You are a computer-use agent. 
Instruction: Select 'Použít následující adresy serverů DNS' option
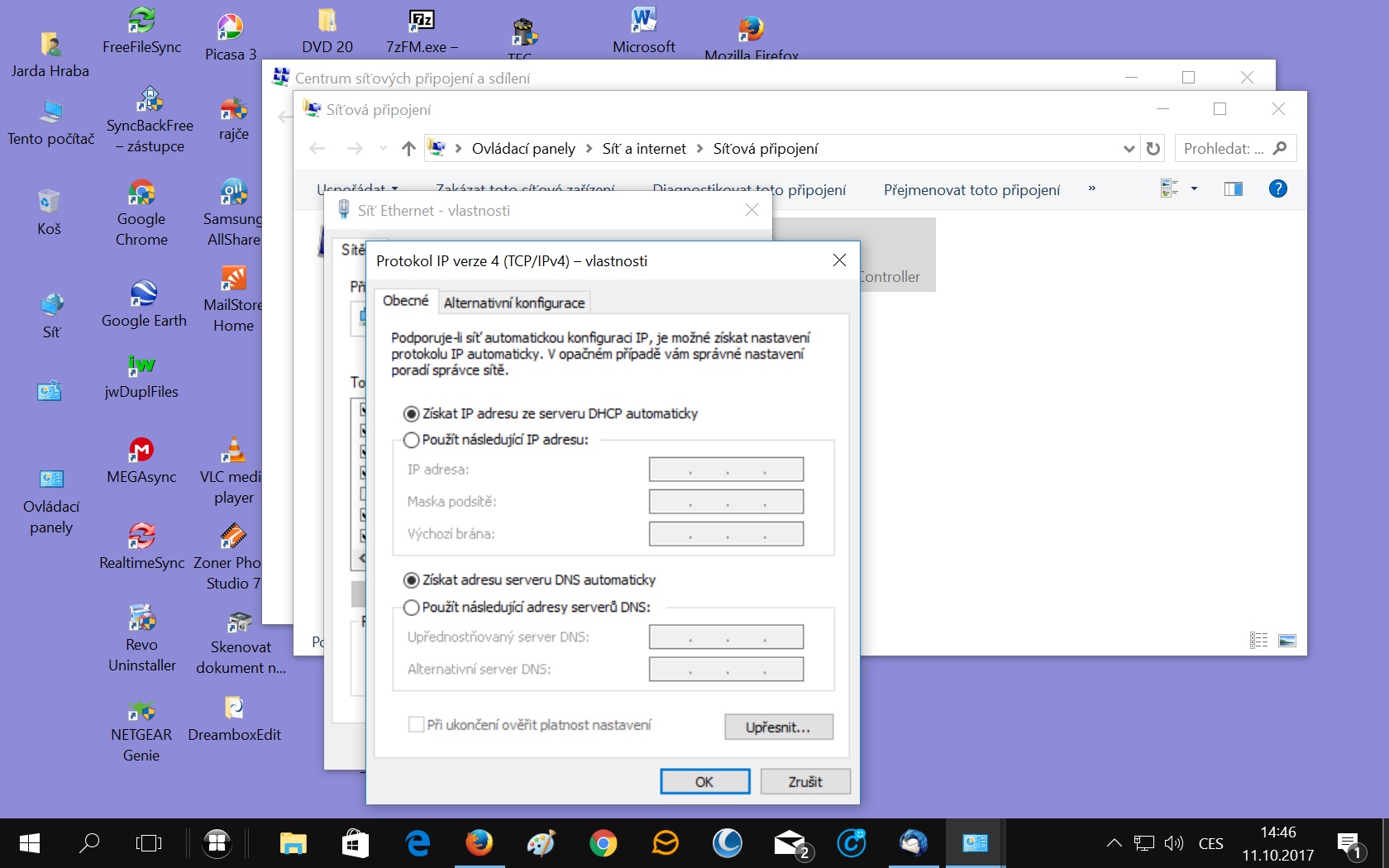coord(411,608)
